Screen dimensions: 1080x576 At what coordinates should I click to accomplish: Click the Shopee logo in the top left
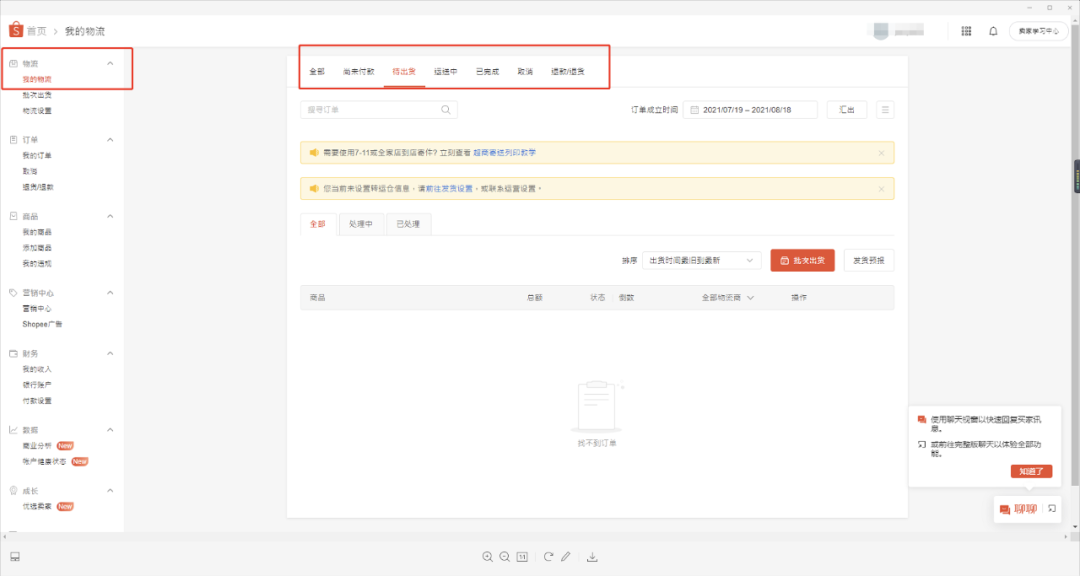[14, 30]
